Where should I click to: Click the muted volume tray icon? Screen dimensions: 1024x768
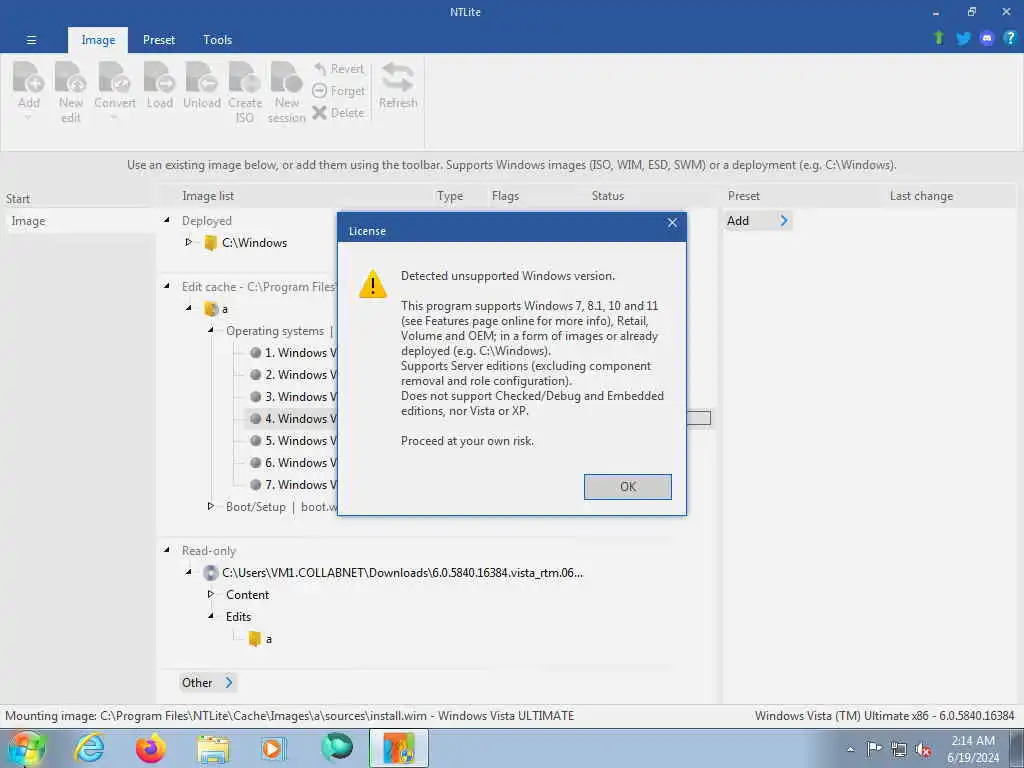923,749
